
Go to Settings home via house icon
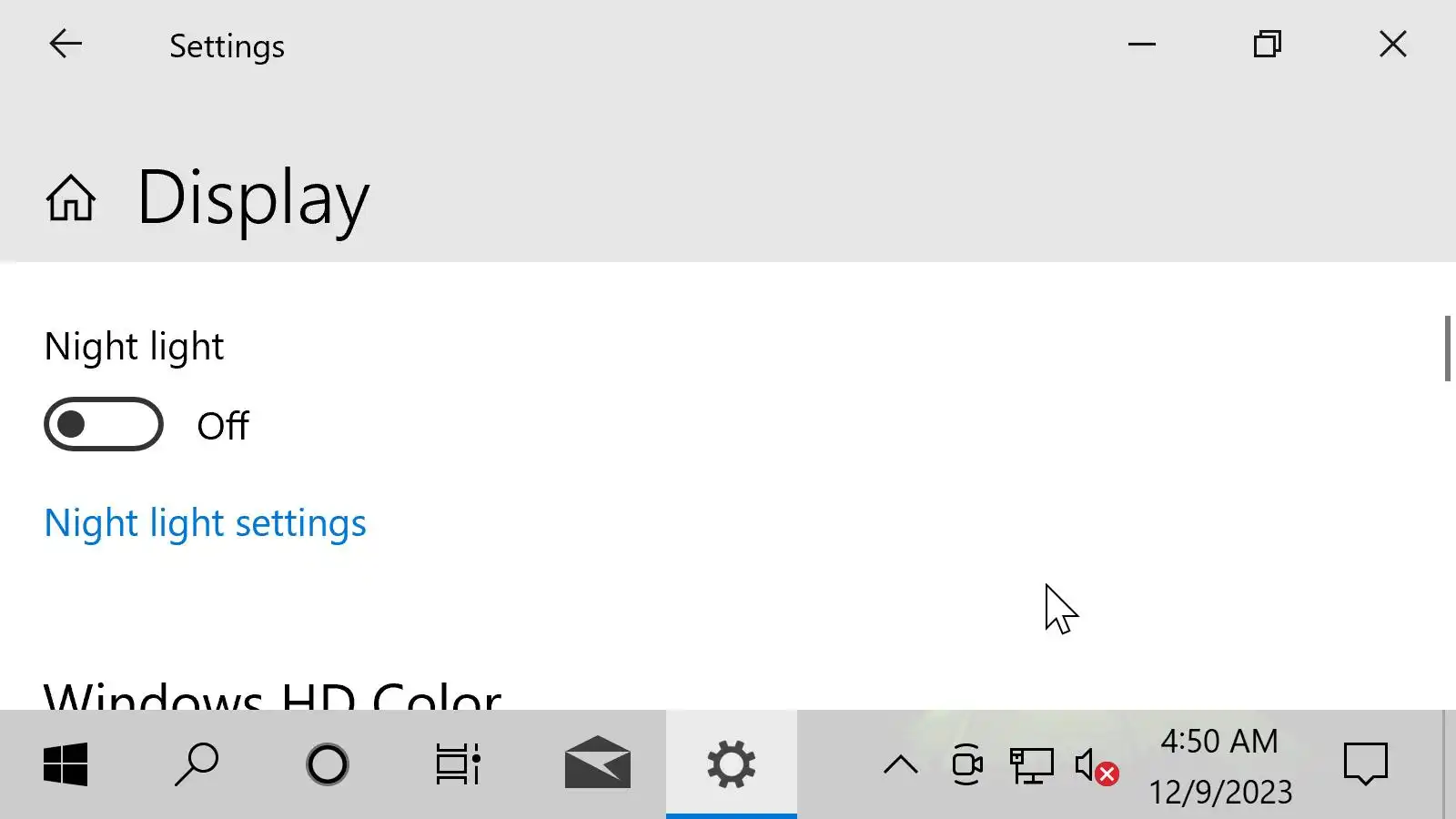pos(71,197)
